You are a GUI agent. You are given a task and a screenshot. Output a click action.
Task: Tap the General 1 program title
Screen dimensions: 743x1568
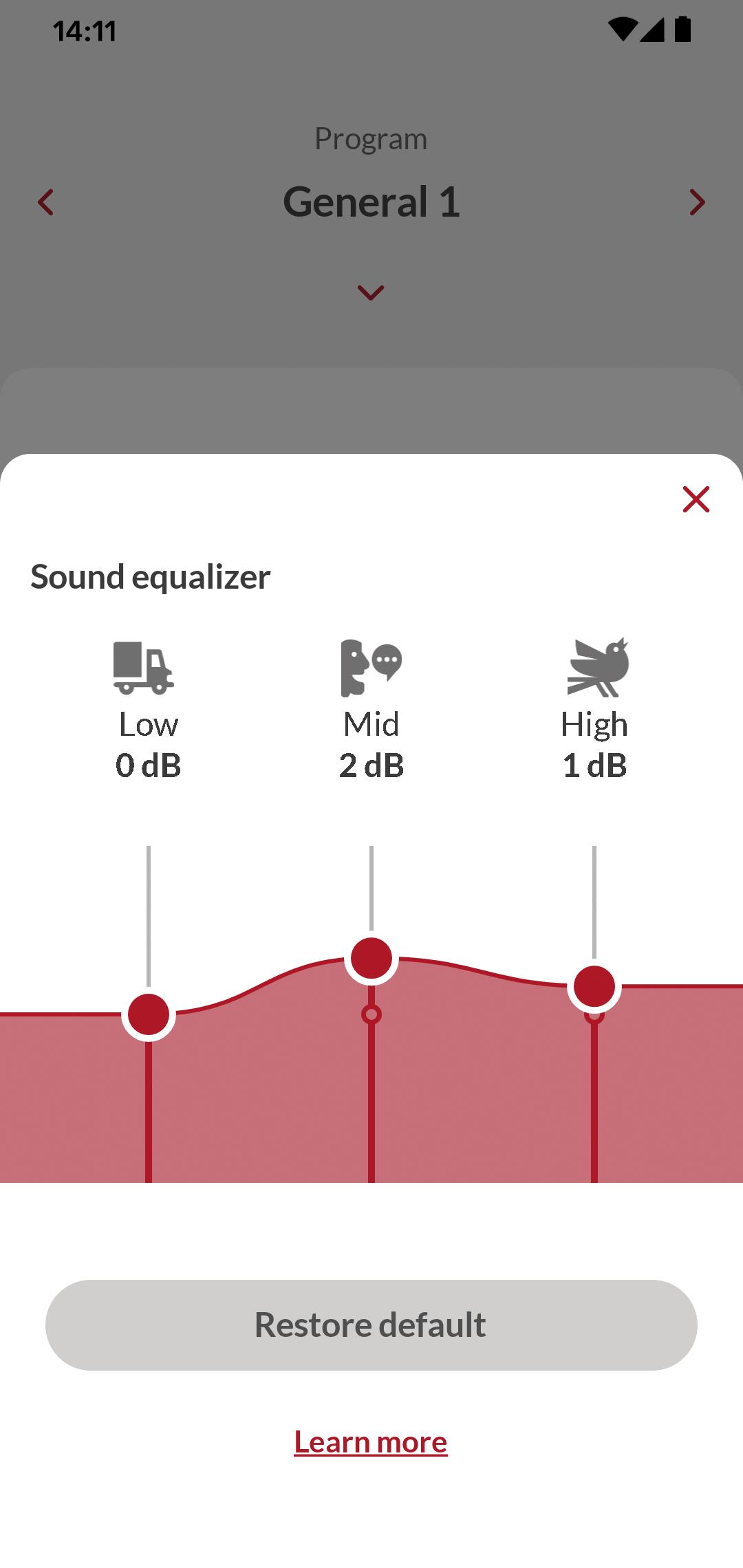pyautogui.click(x=371, y=202)
